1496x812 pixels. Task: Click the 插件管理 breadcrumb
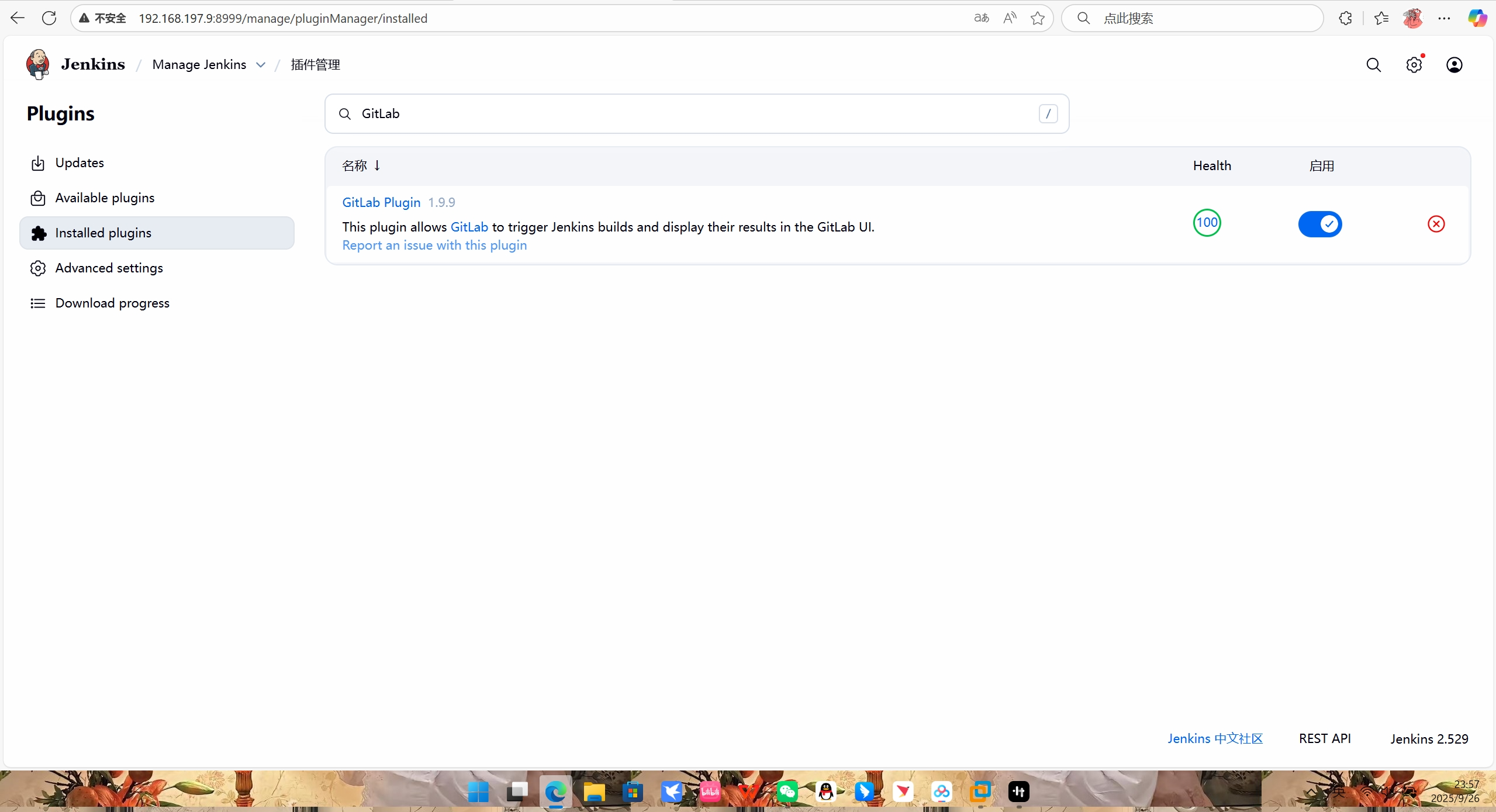pos(316,65)
